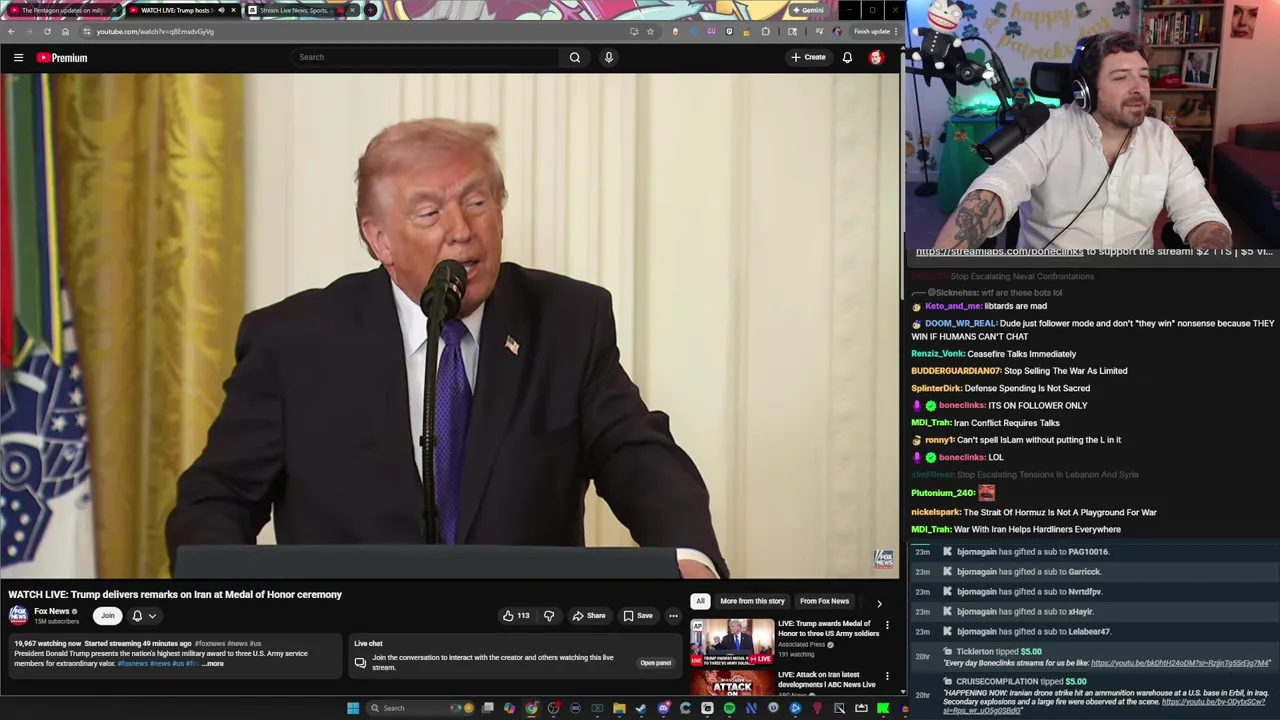The width and height of the screenshot is (1280, 720).
Task: Switch to WATCH LIVE: Trump hosts tab
Action: point(182,10)
